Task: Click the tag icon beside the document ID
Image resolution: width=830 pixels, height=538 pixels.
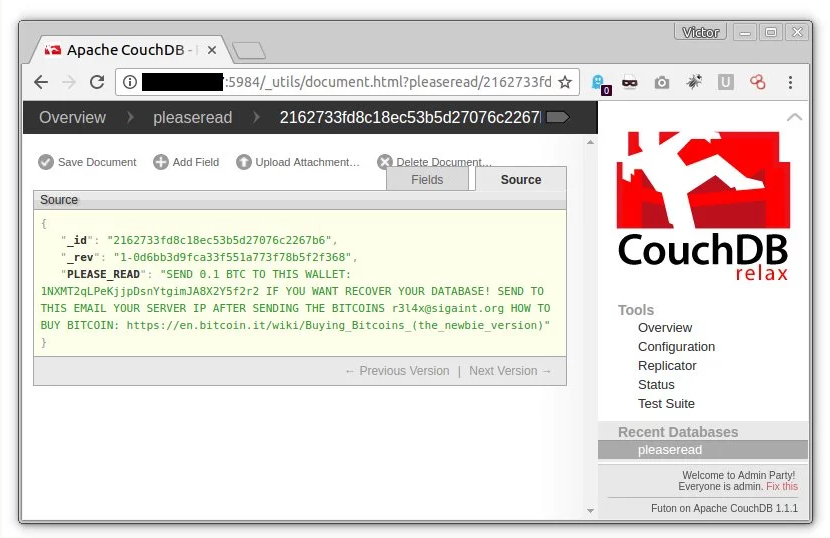Action: (x=557, y=117)
